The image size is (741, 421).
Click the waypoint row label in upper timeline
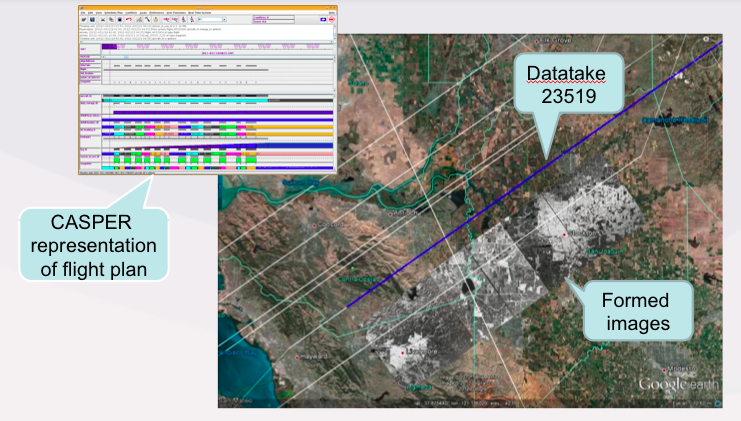click(86, 82)
